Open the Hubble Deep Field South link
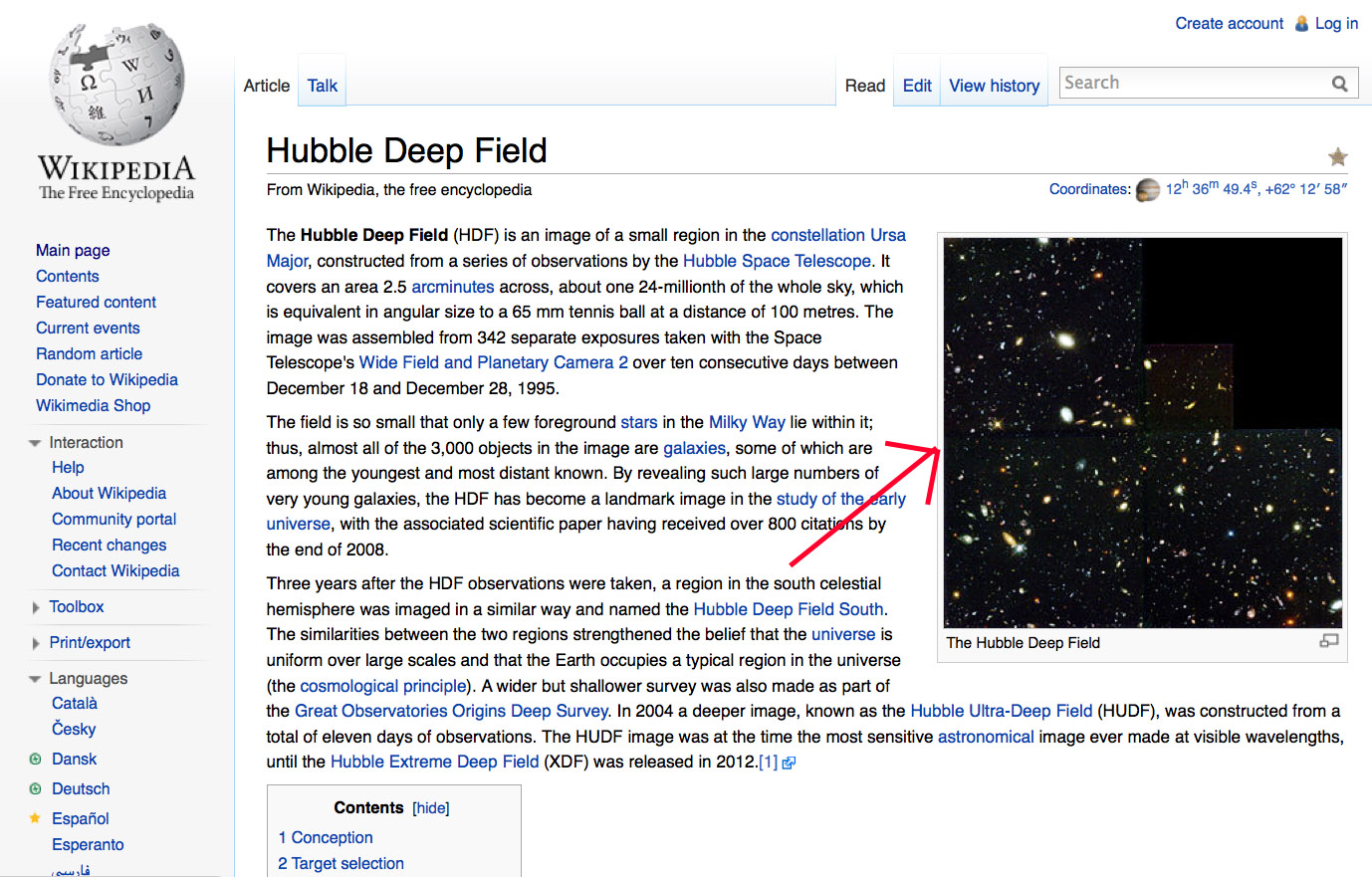 [789, 609]
